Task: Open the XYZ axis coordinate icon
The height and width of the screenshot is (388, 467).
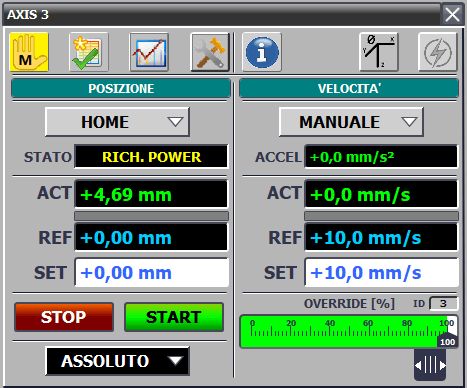Action: click(x=379, y=52)
